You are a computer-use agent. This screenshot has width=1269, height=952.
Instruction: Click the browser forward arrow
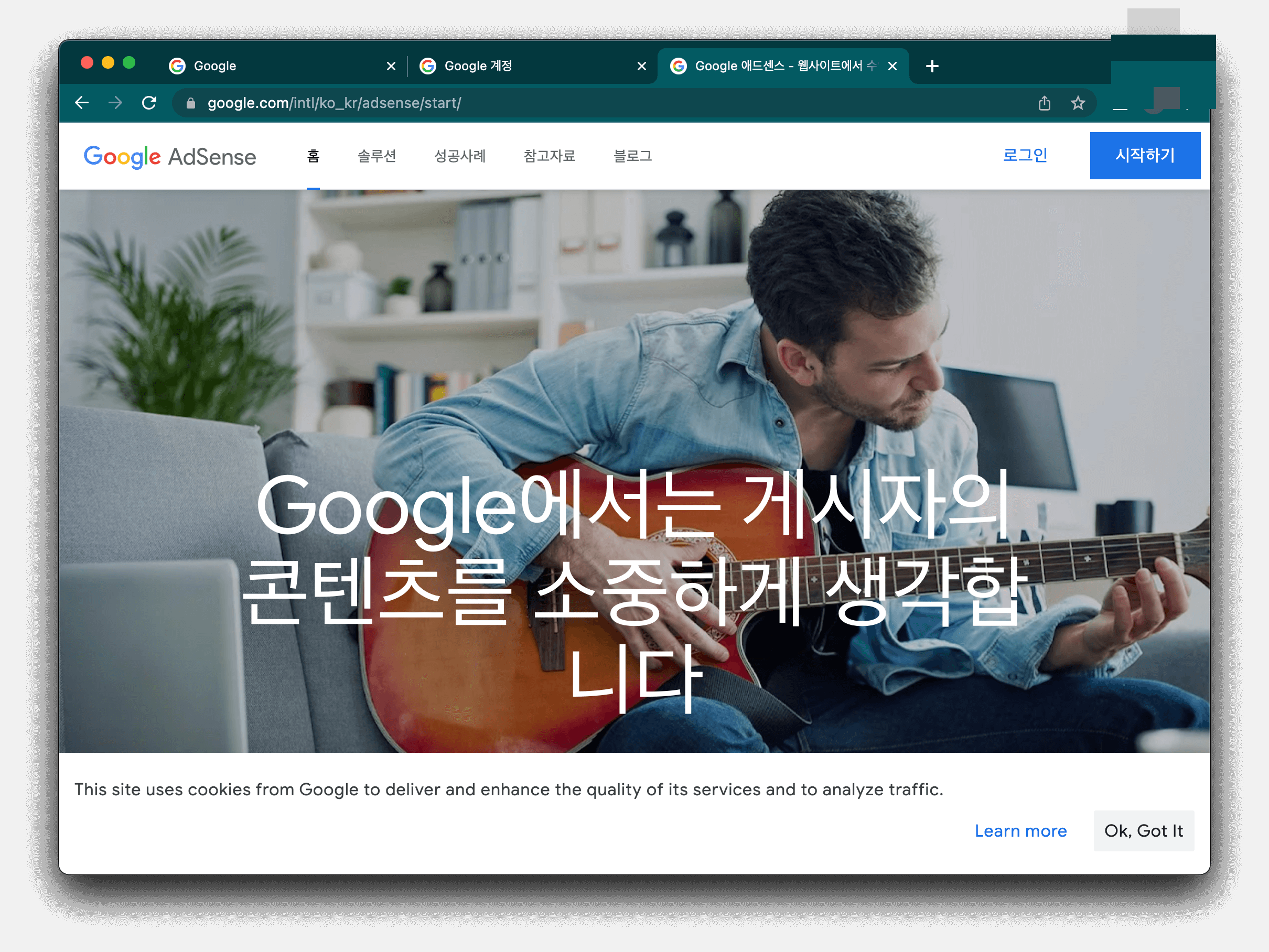[115, 103]
